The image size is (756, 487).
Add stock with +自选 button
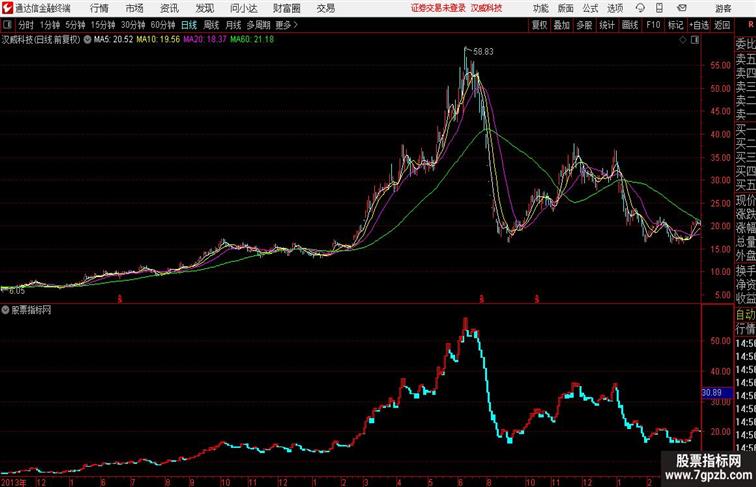click(699, 25)
